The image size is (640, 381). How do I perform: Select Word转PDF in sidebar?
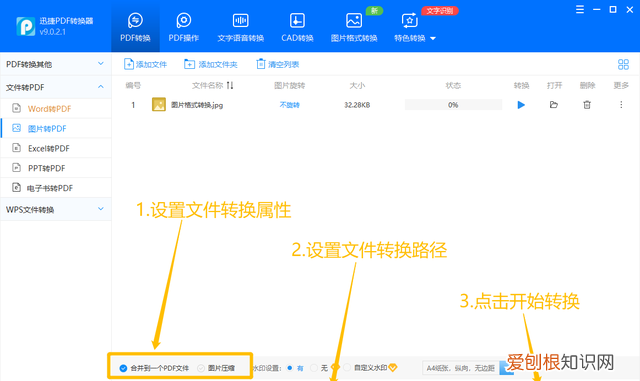click(56, 109)
